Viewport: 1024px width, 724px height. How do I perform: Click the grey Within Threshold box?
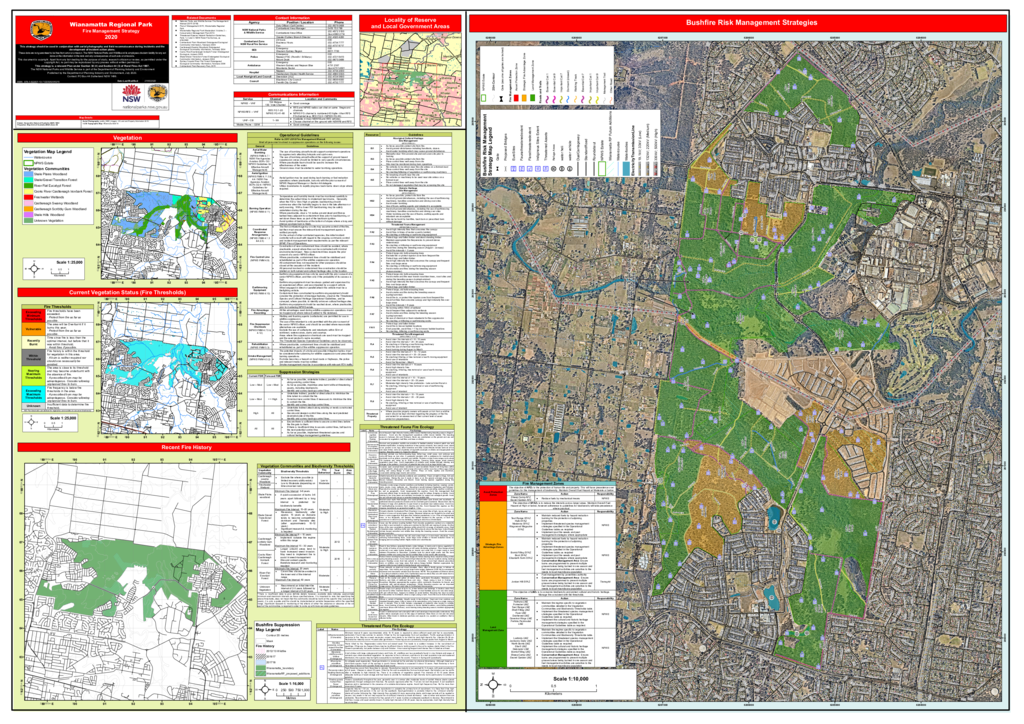click(33, 357)
